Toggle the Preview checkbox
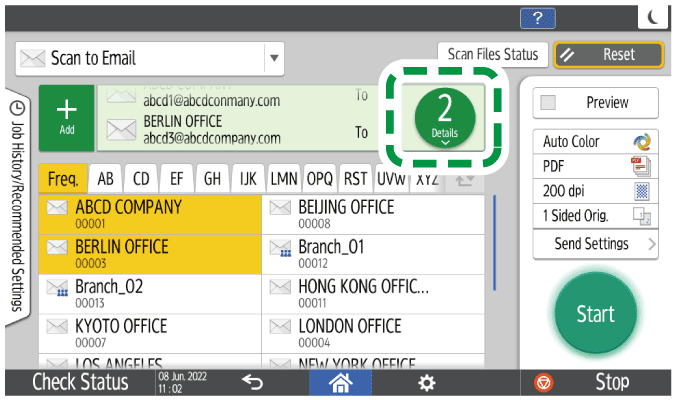Viewport: 676px width, 400px height. click(x=548, y=102)
